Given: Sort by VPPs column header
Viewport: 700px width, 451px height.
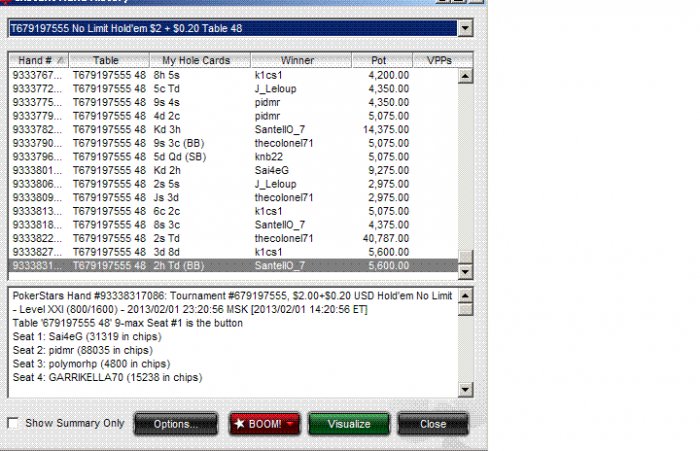Looking at the screenshot, I should [x=442, y=60].
